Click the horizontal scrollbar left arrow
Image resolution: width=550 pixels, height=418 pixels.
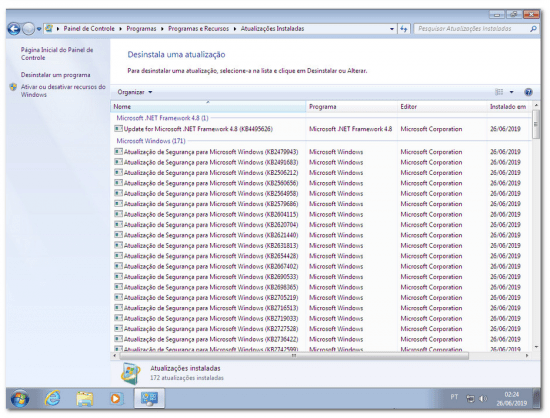pos(115,356)
